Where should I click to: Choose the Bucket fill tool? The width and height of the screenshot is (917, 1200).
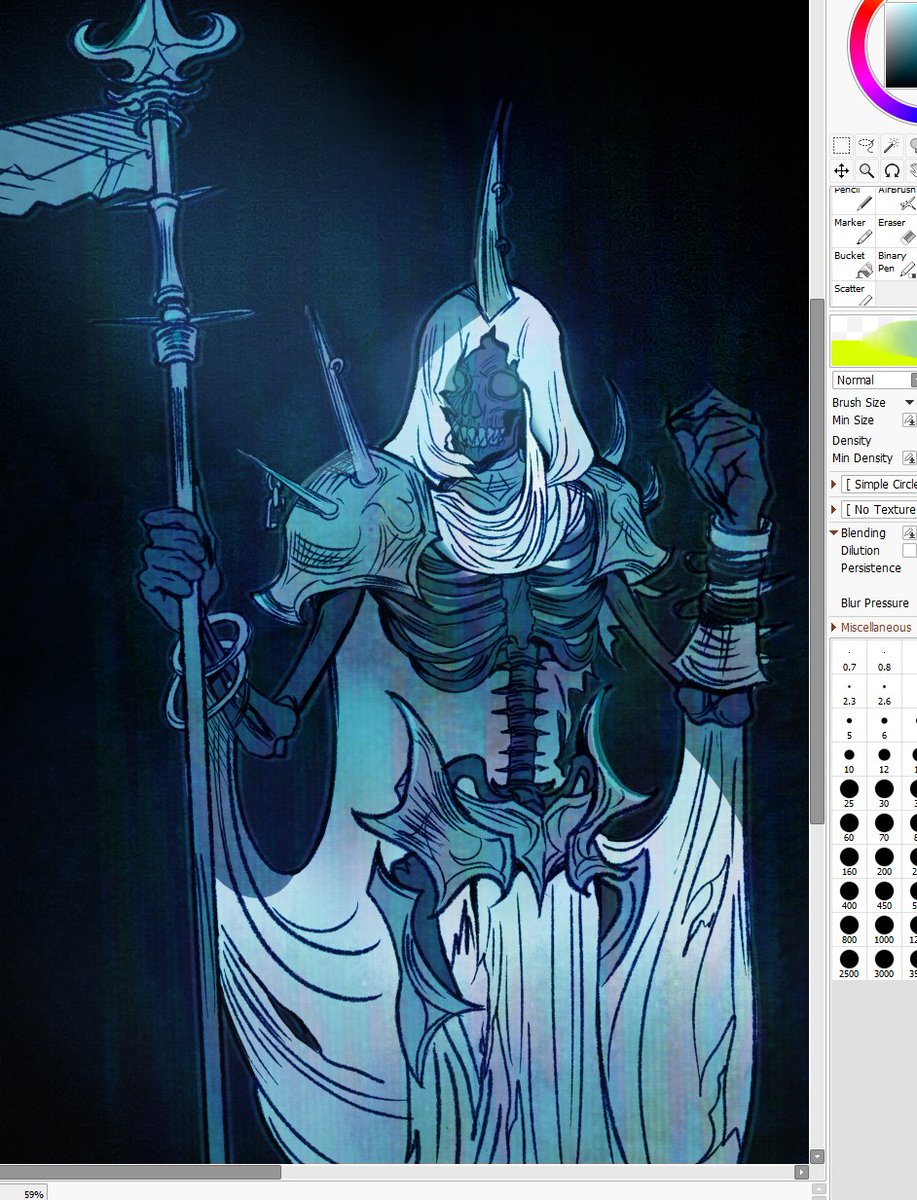[853, 264]
